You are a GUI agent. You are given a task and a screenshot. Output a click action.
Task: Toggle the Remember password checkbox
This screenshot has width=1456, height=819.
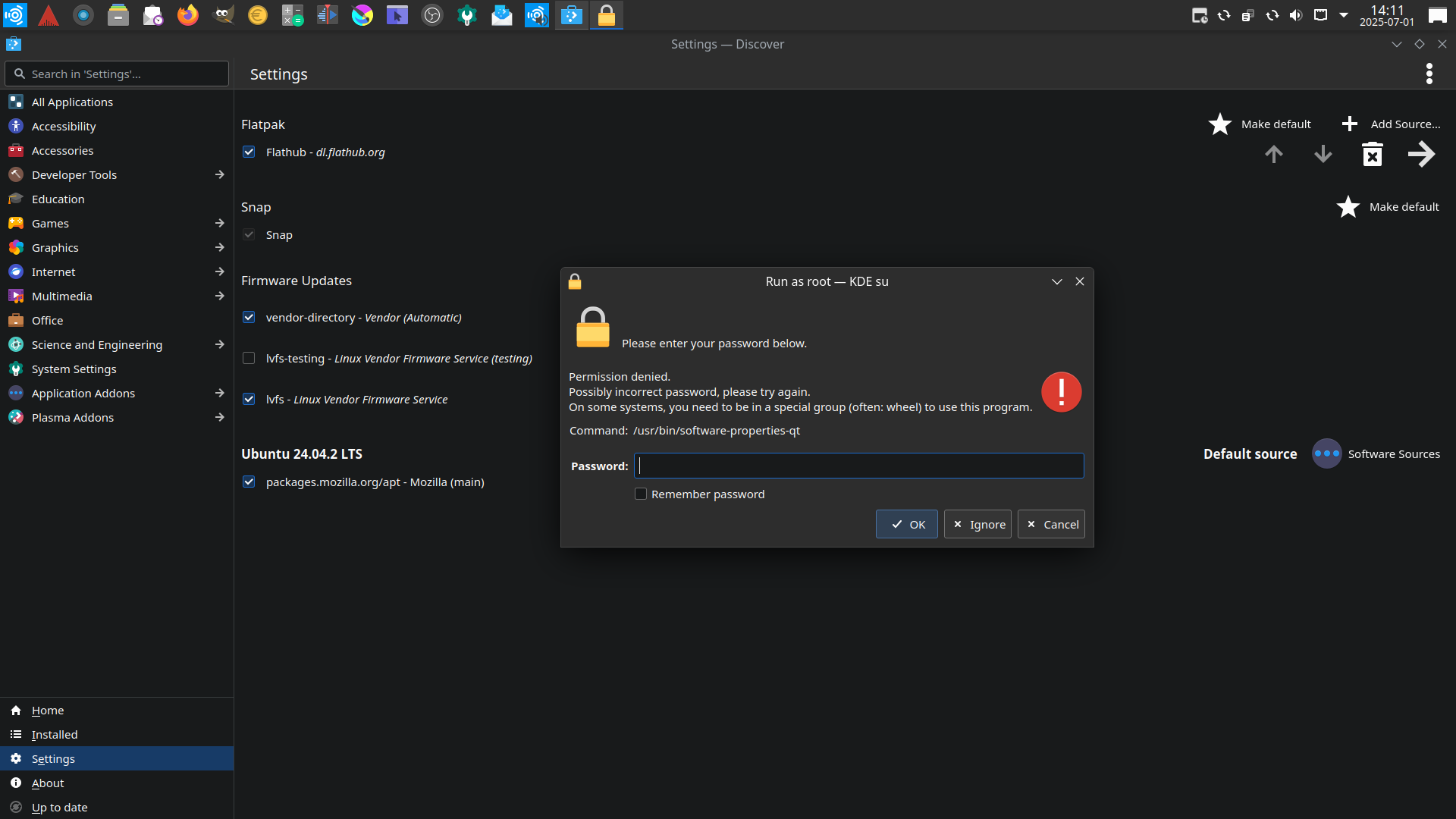641,494
